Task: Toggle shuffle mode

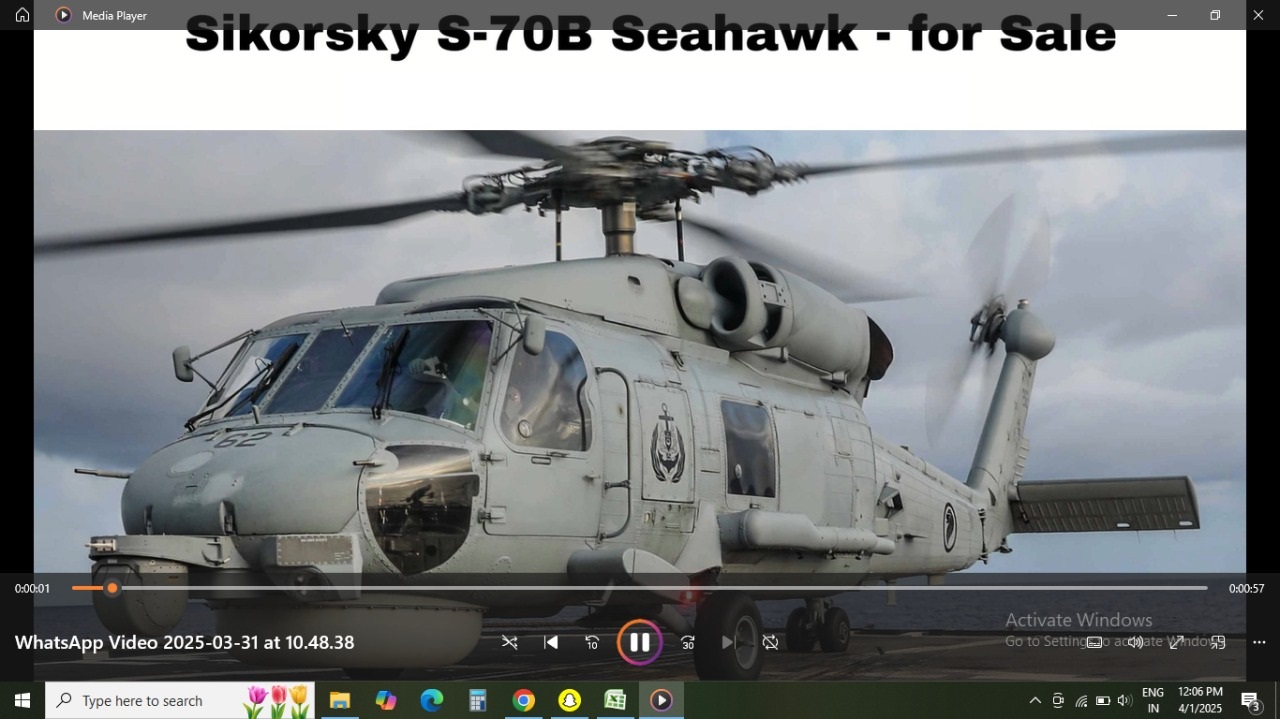Action: (x=509, y=642)
